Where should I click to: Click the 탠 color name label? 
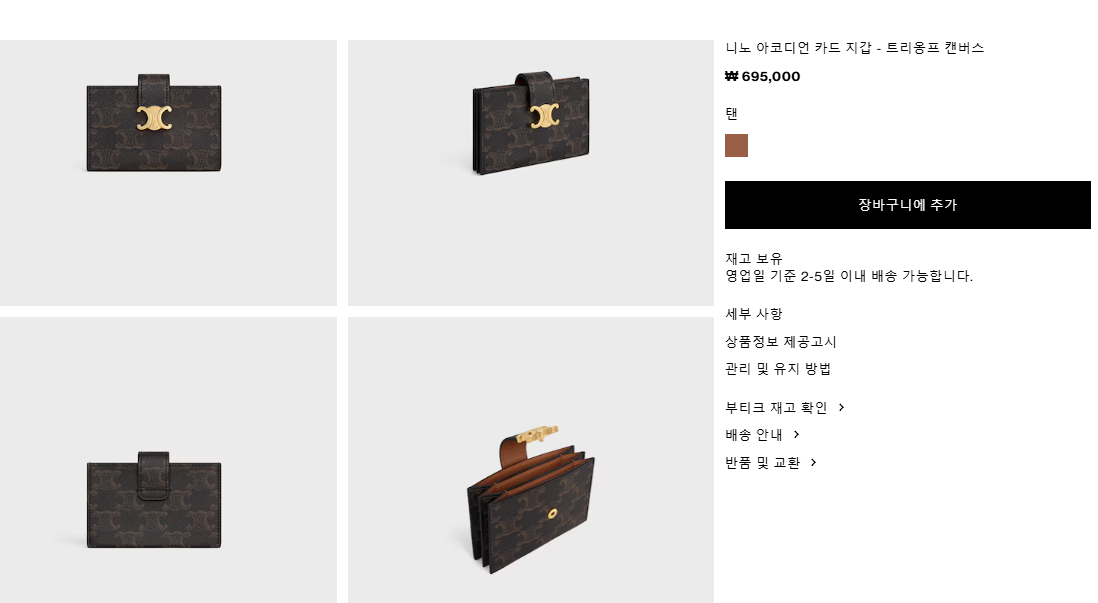pos(732,113)
